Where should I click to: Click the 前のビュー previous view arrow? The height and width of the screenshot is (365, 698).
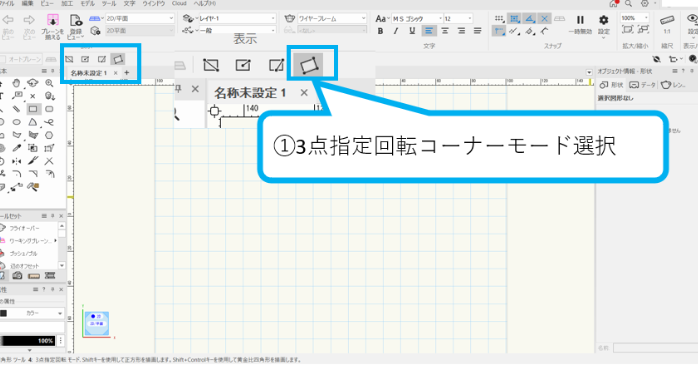click(x=8, y=20)
